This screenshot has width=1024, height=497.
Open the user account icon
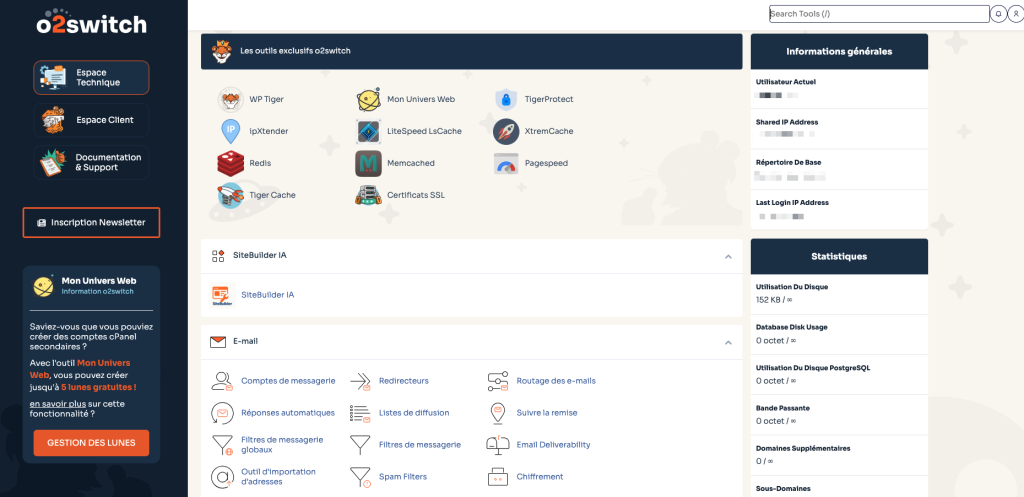click(1014, 14)
